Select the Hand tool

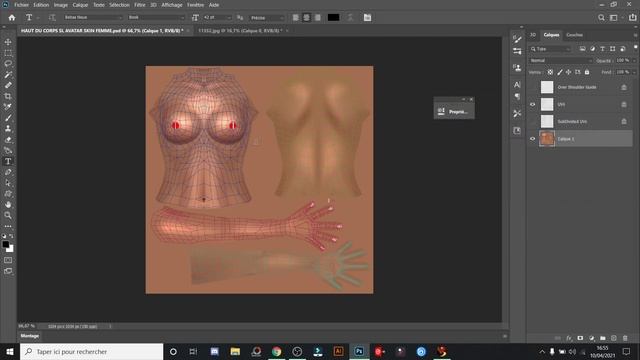point(8,204)
